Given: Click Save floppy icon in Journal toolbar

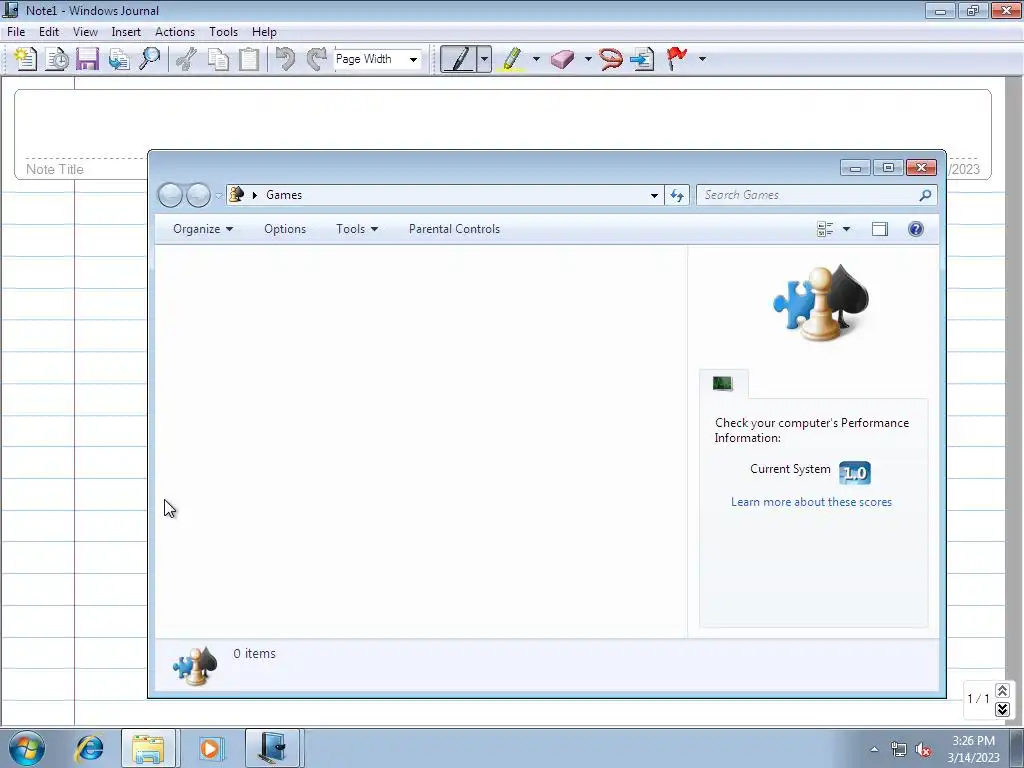Looking at the screenshot, I should [x=87, y=59].
